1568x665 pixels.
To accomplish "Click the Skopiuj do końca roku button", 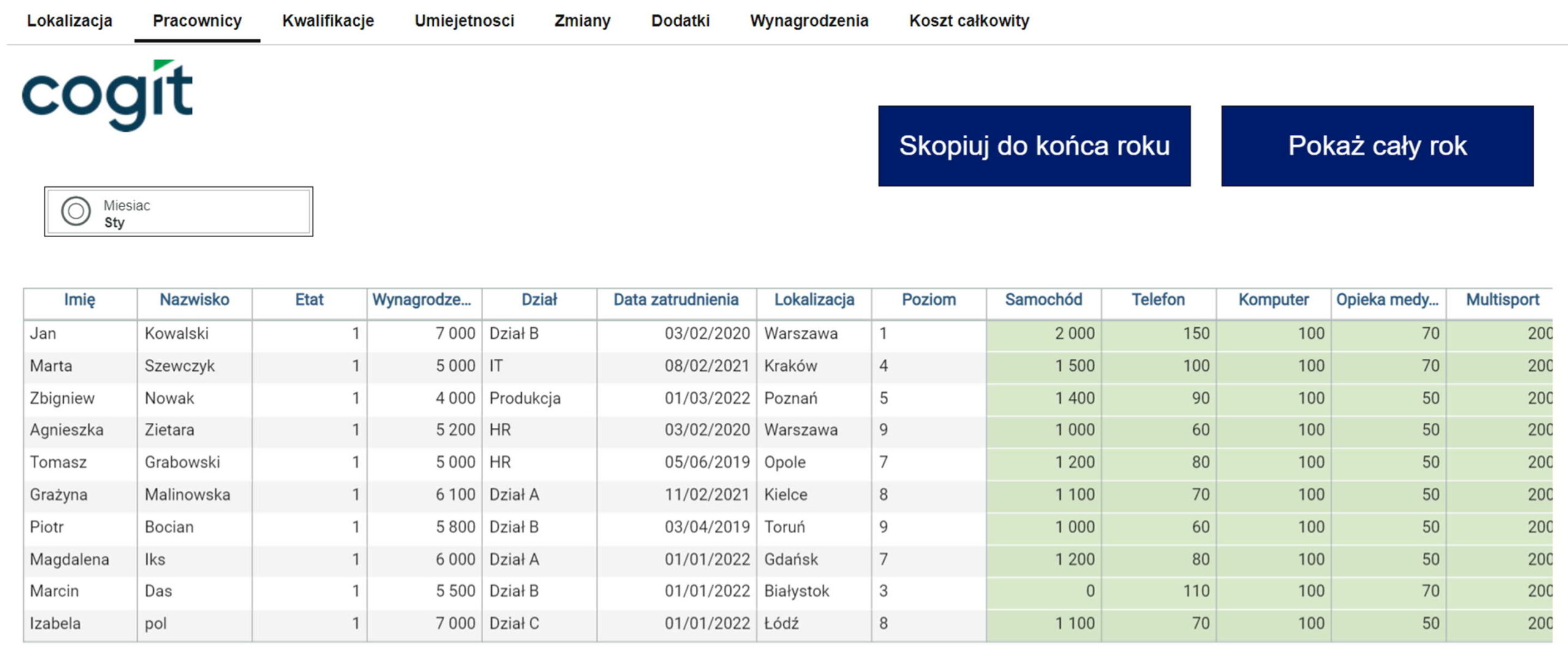I will (x=1035, y=146).
